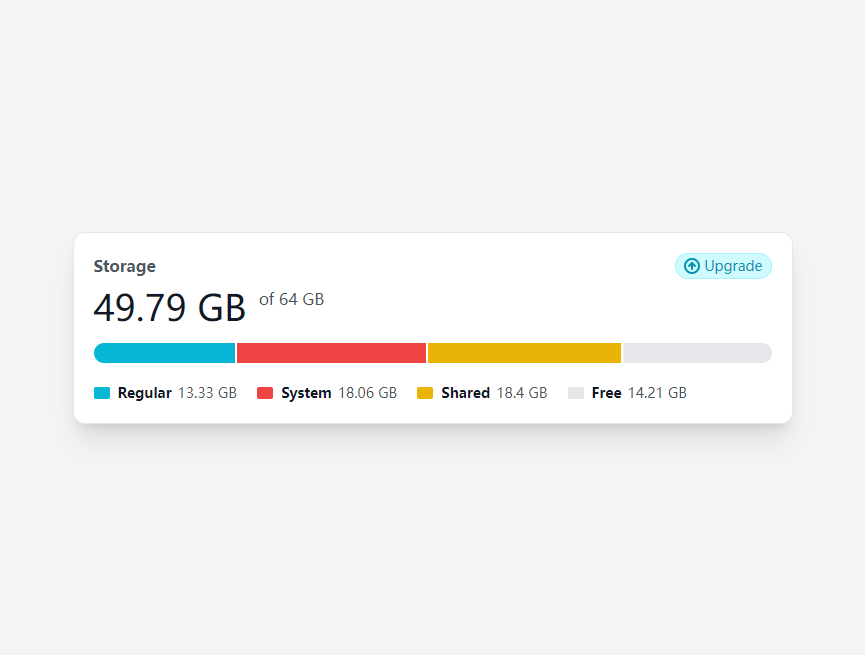
Task: Click the cyan Regular segment of storage bar
Action: (164, 353)
